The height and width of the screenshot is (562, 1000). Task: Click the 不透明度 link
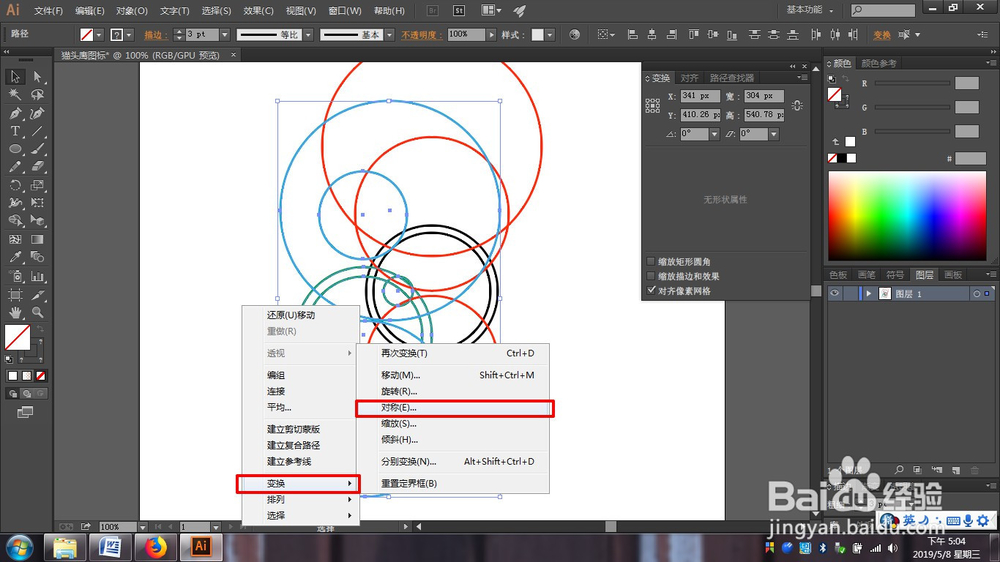pos(422,35)
